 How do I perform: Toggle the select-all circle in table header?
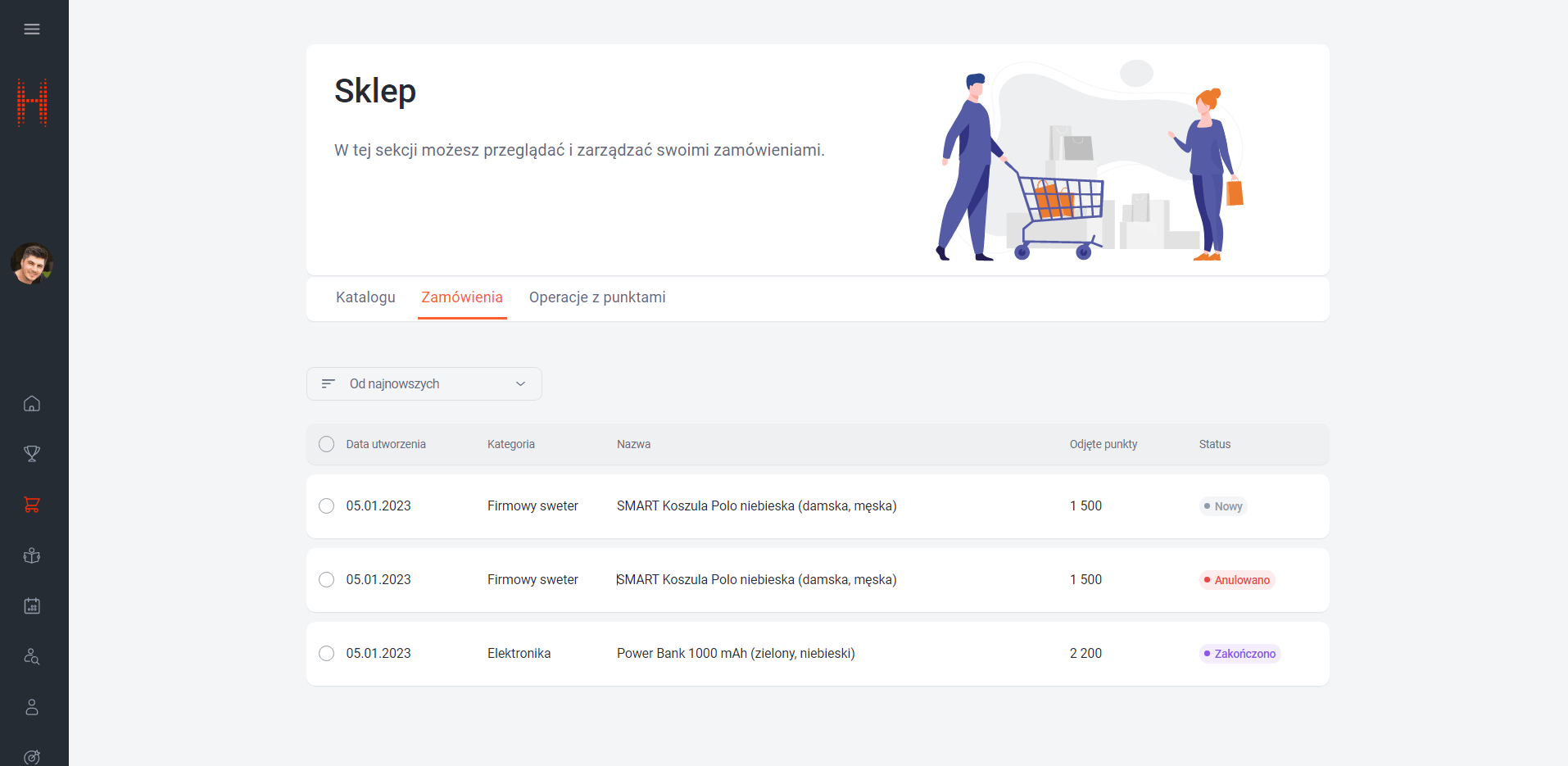pyautogui.click(x=326, y=444)
